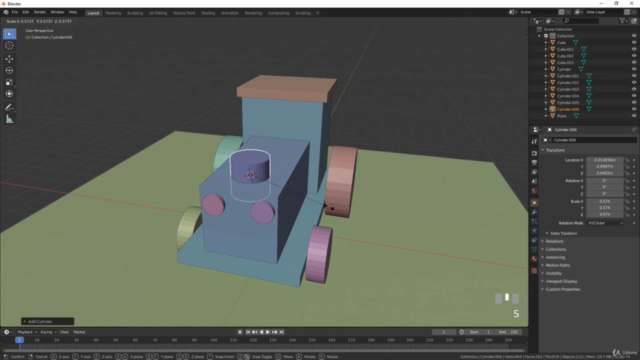This screenshot has height=360, width=640.
Task: Open Texture properties tab icon
Action: click(x=534, y=271)
